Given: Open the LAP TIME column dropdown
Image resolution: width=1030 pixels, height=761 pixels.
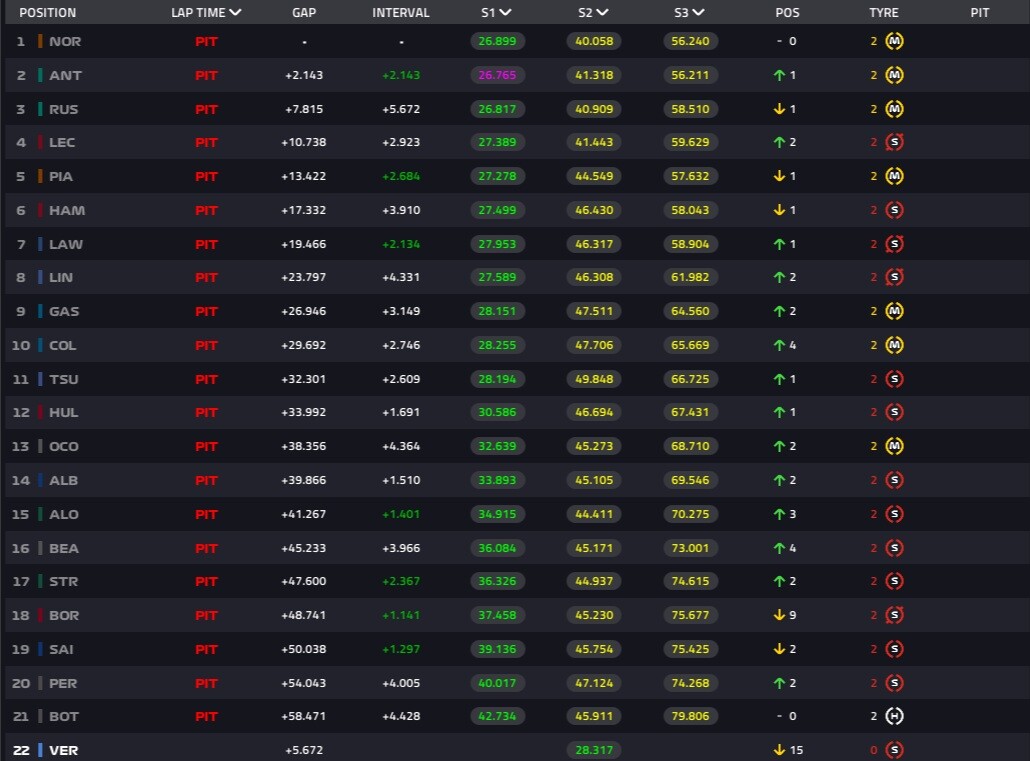Looking at the screenshot, I should click(x=235, y=12).
